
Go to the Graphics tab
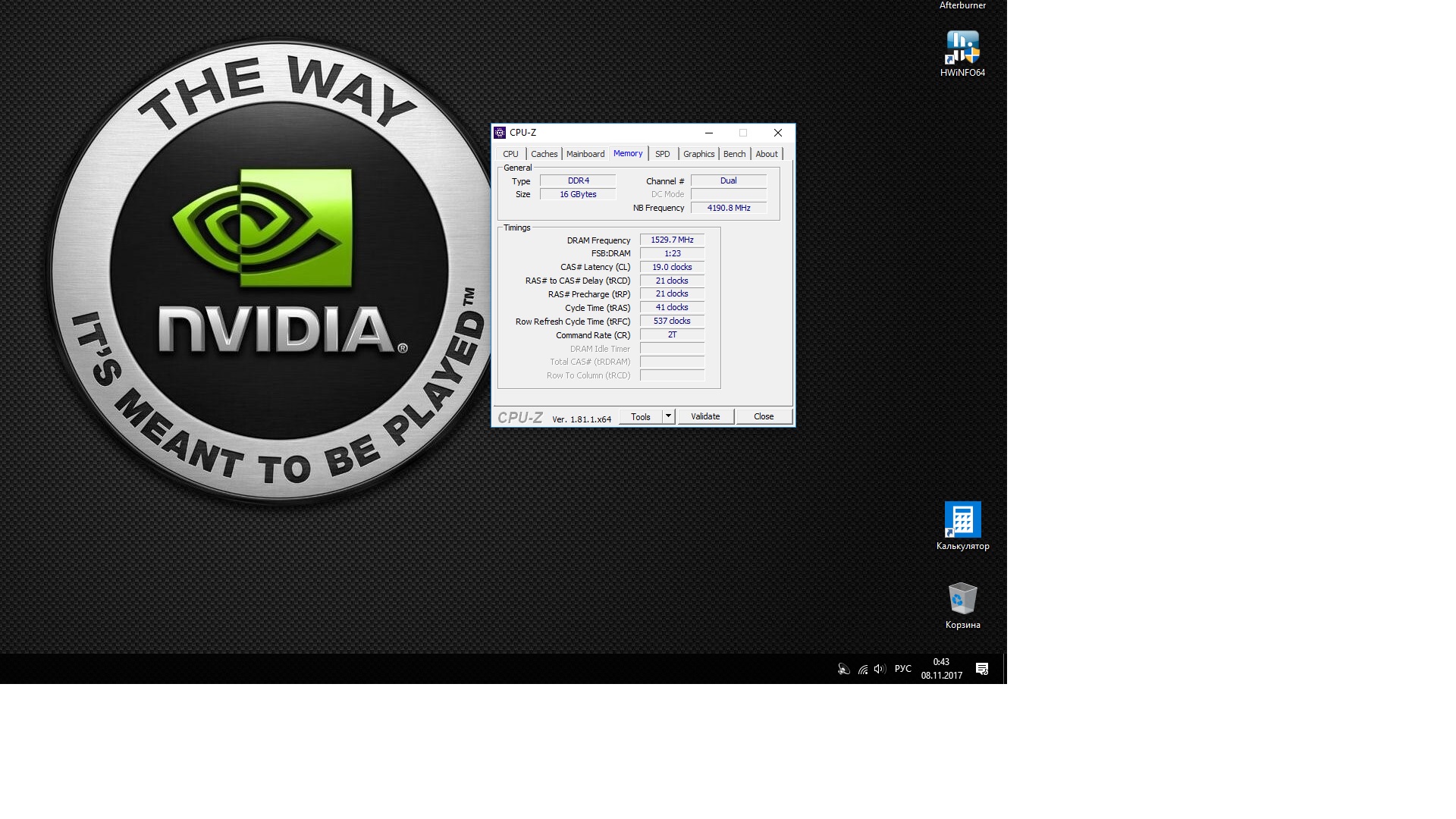pyautogui.click(x=698, y=154)
